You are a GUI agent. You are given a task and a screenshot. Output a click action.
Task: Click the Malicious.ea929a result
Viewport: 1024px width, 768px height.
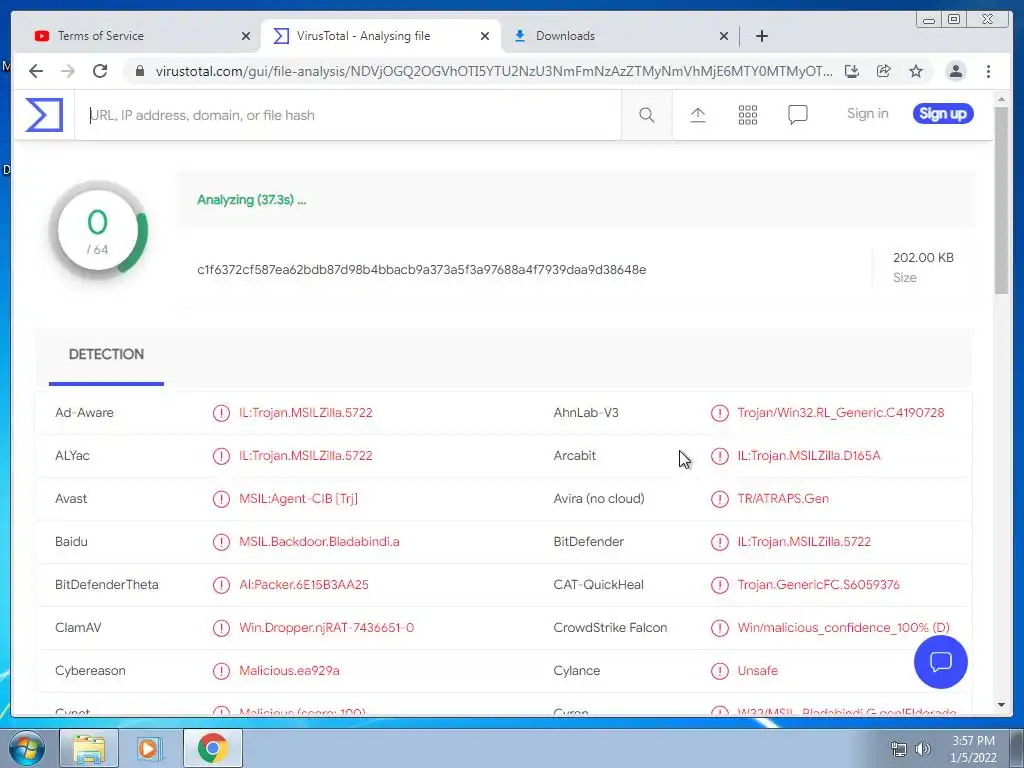tap(289, 671)
